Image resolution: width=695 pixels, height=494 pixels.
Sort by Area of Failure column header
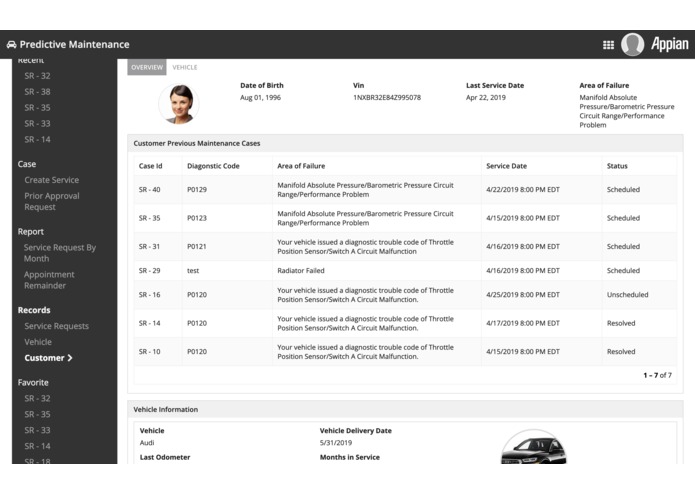point(301,166)
